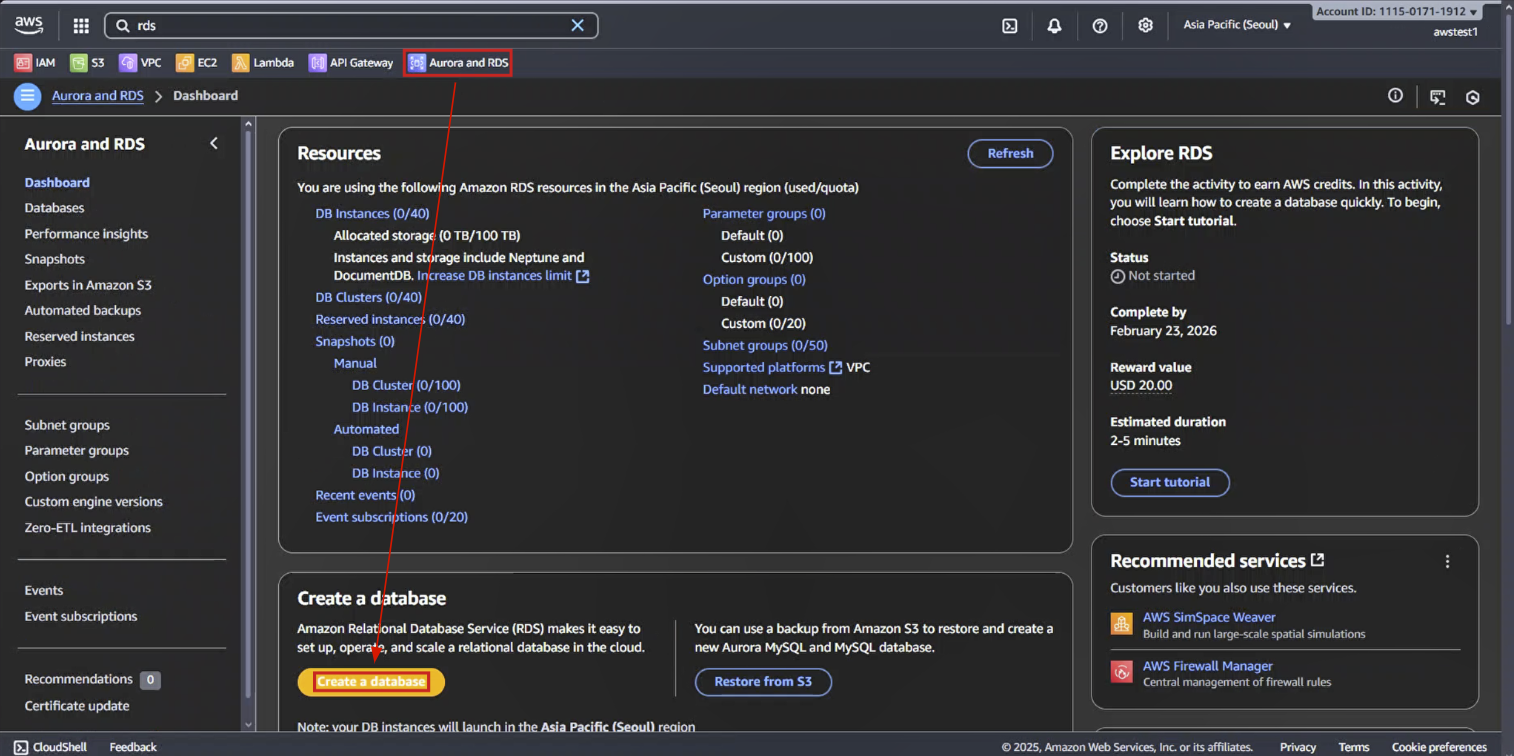
Task: Open Automated backups in sidebar
Action: pos(83,310)
